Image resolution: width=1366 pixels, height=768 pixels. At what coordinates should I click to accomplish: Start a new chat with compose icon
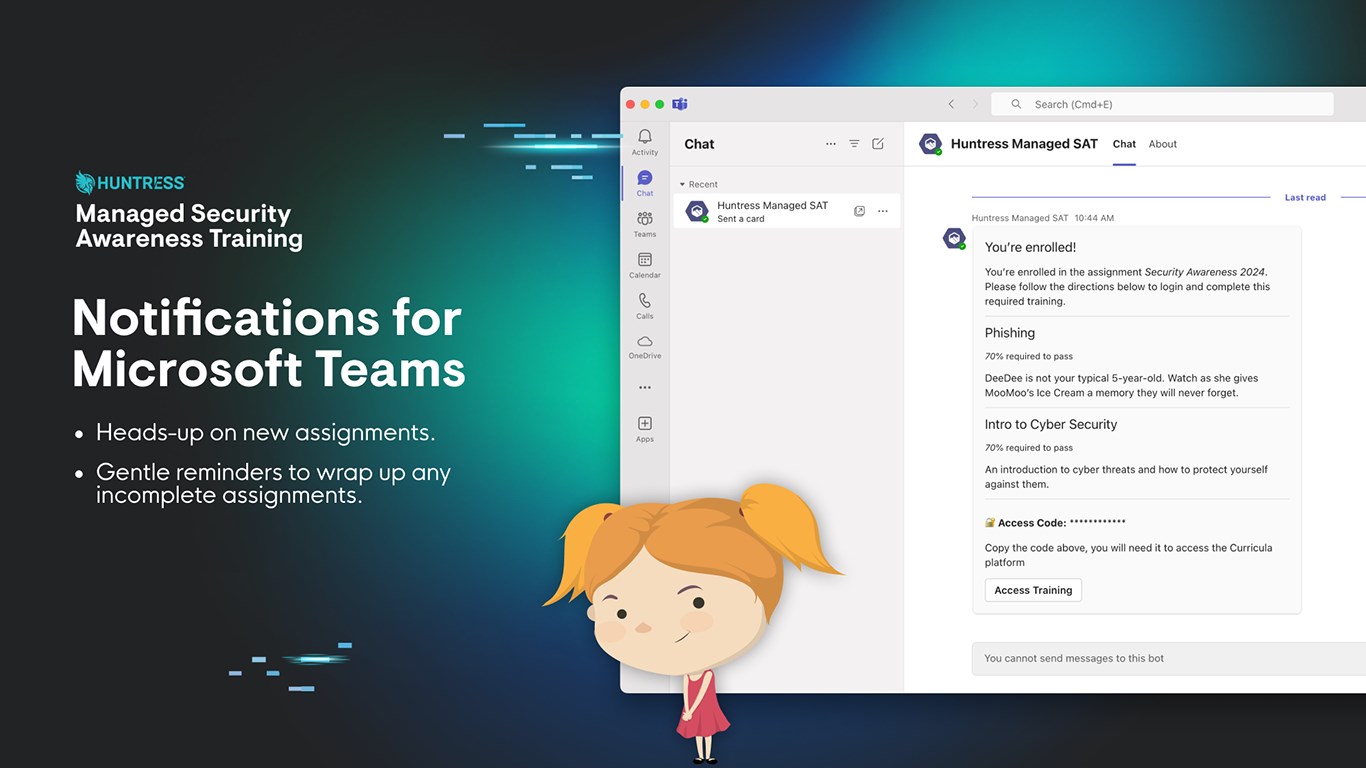pos(878,144)
